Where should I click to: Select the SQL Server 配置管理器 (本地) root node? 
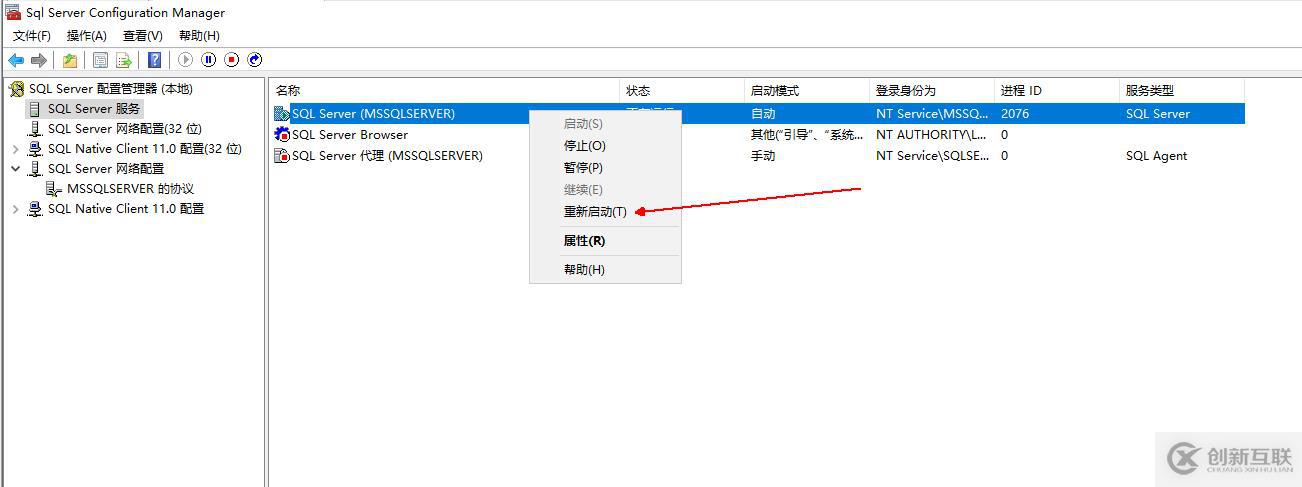110,89
